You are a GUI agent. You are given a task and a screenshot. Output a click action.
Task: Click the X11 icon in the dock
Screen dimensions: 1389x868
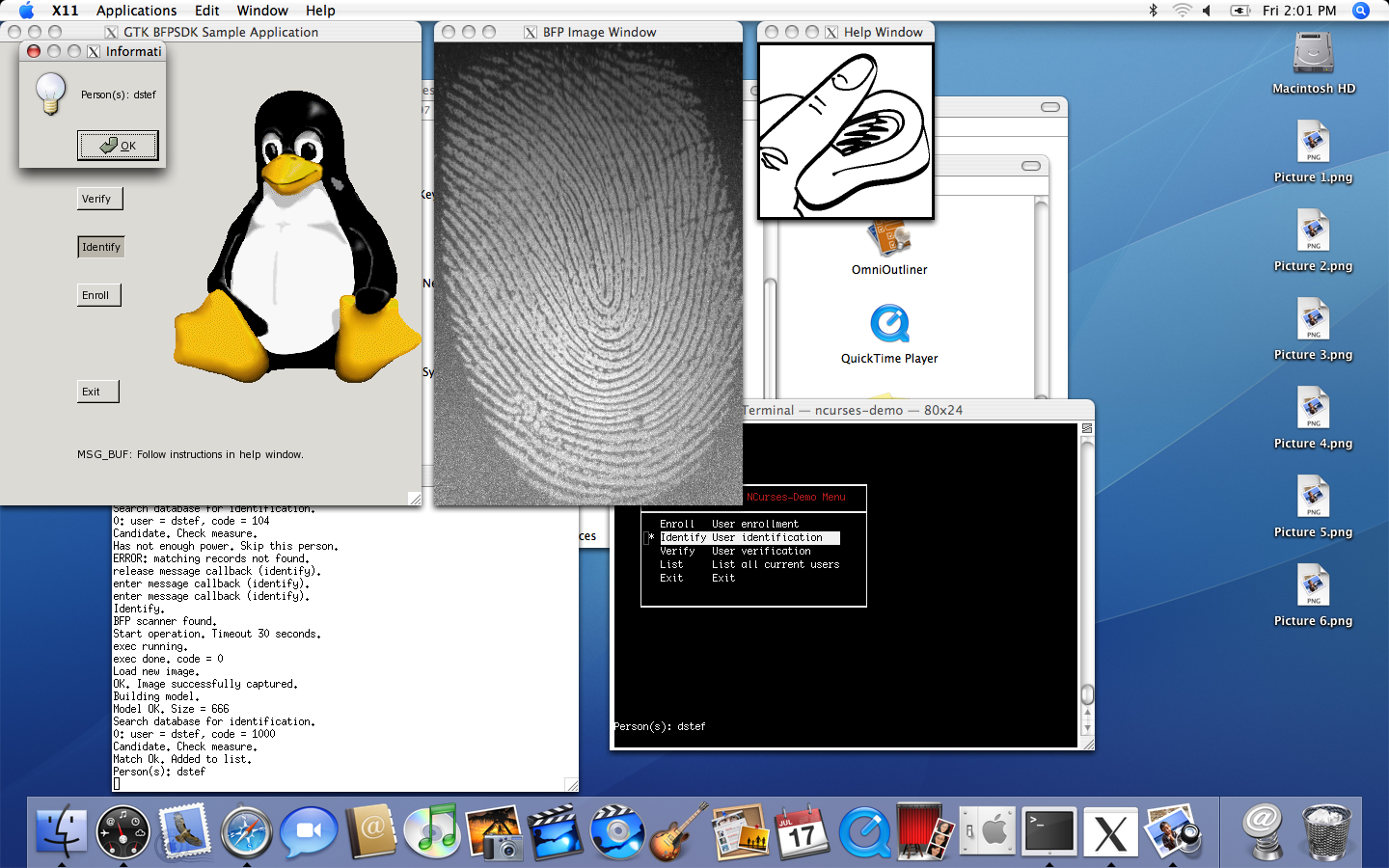(1110, 833)
